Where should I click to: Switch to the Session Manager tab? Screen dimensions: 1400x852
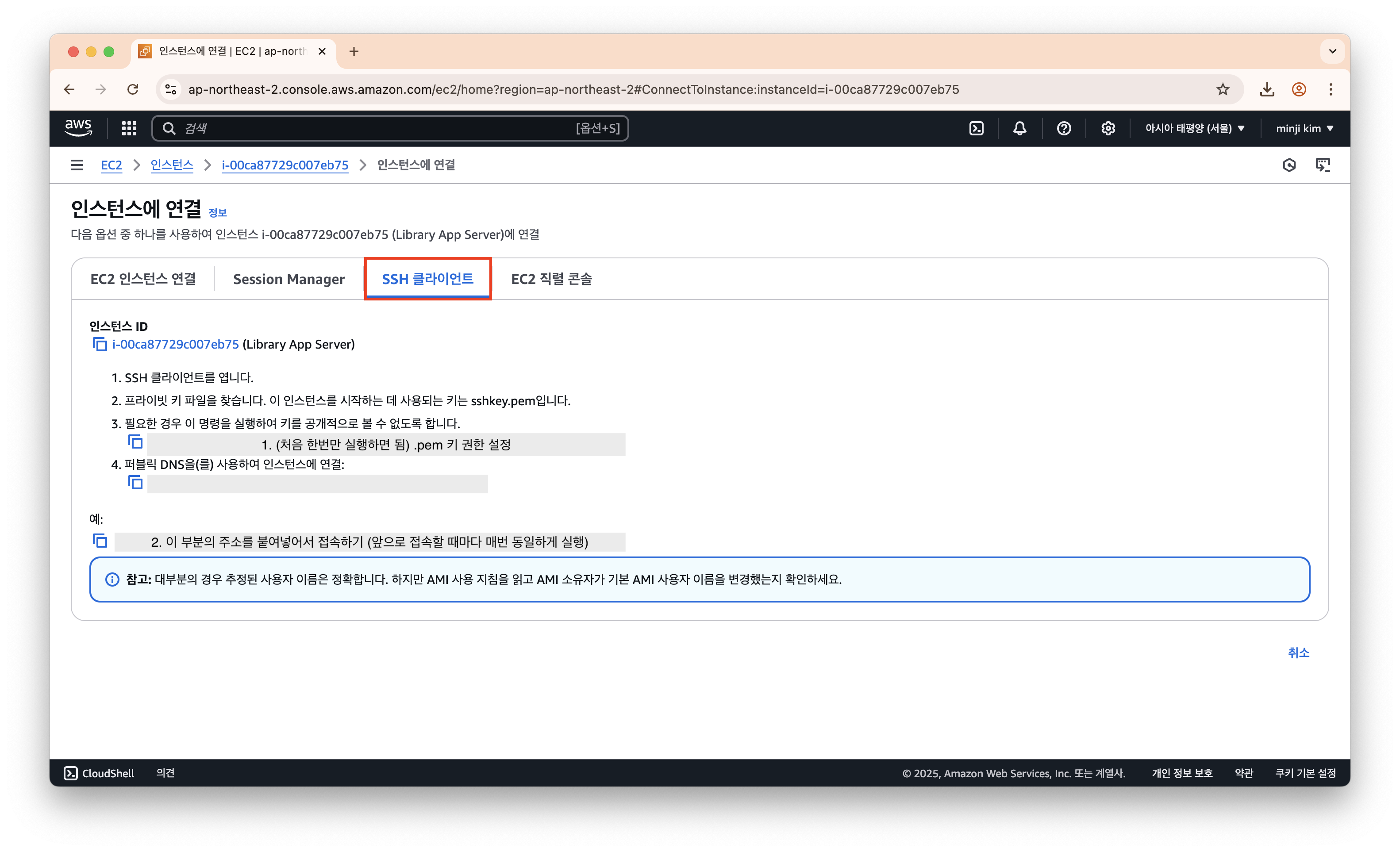tap(288, 279)
